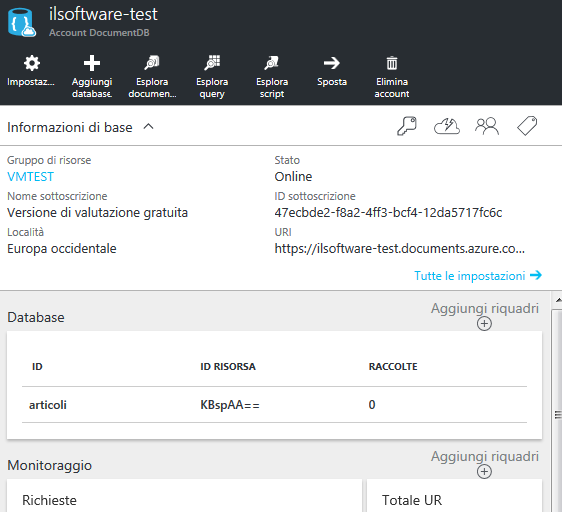The image size is (562, 512).
Task: Click the RACCOLTE column header
Action: 393,366
